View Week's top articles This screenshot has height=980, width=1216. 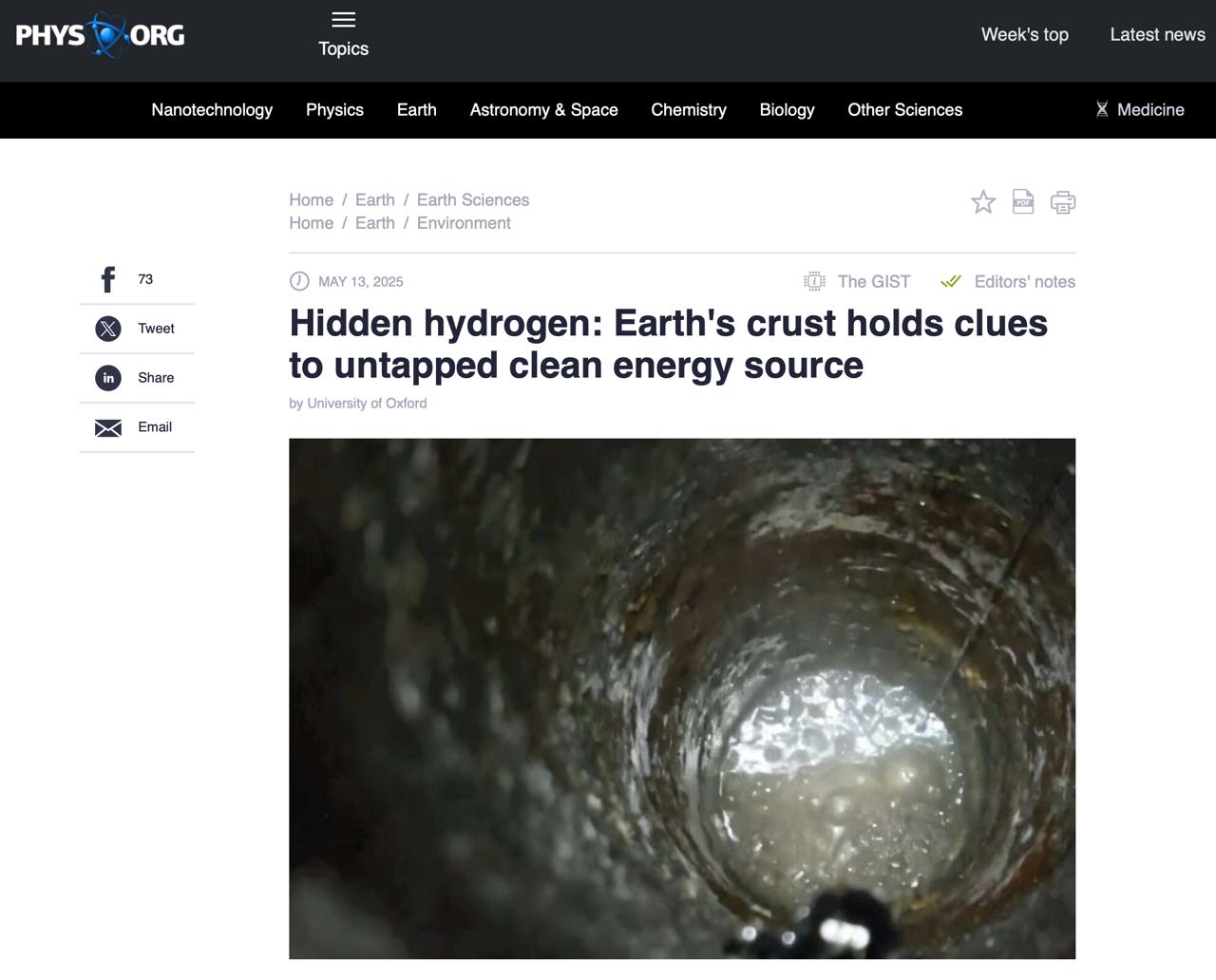pyautogui.click(x=1024, y=35)
